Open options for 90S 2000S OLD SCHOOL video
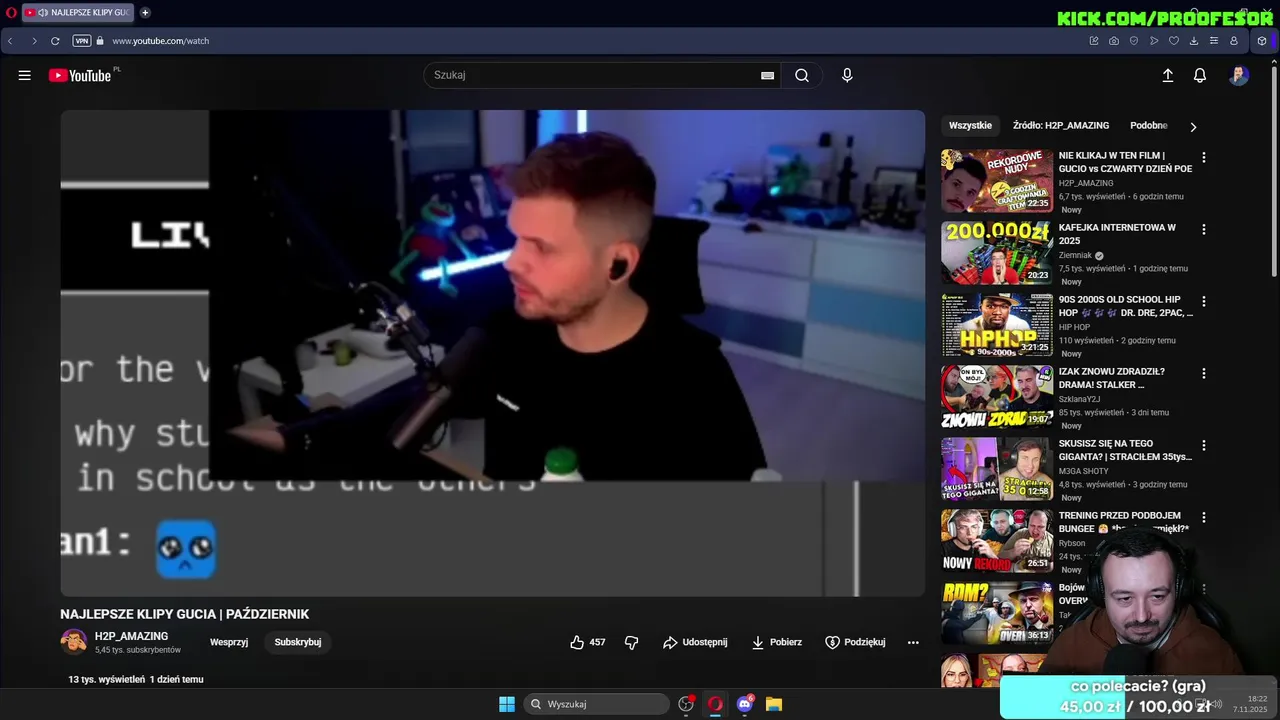This screenshot has height=720, width=1280. pyautogui.click(x=1204, y=302)
